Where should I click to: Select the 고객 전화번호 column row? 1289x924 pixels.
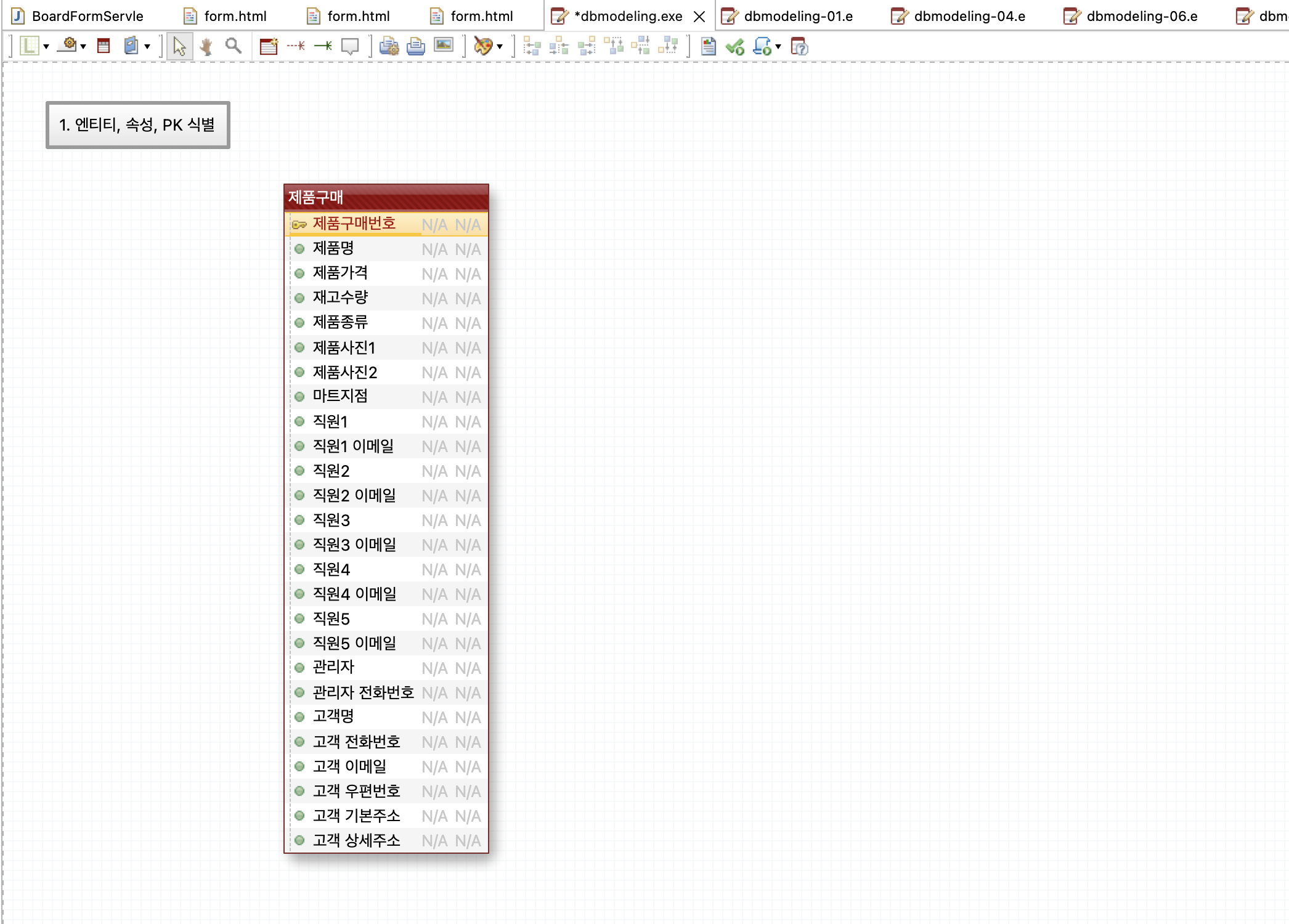[386, 742]
